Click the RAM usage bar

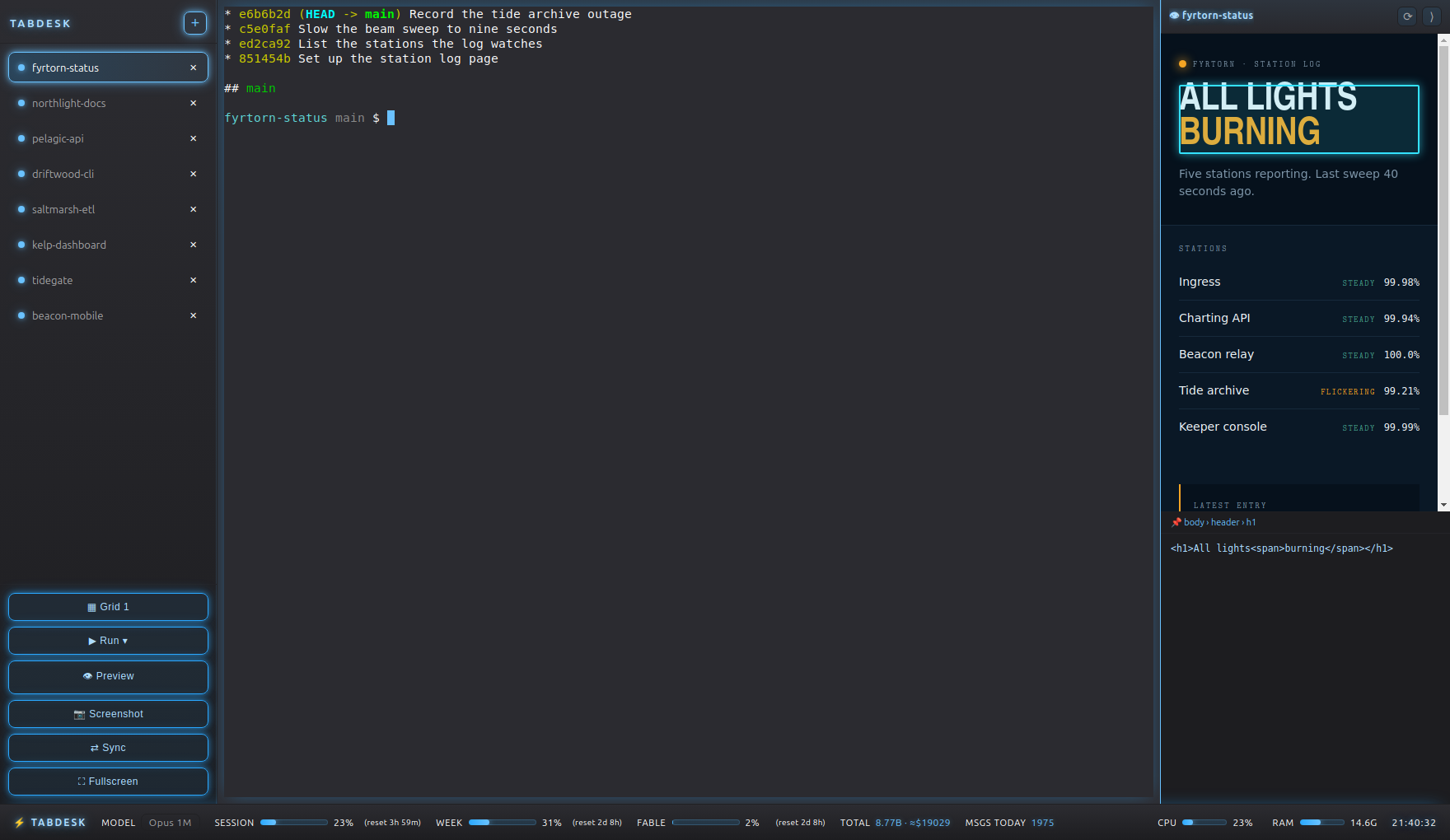1321,822
